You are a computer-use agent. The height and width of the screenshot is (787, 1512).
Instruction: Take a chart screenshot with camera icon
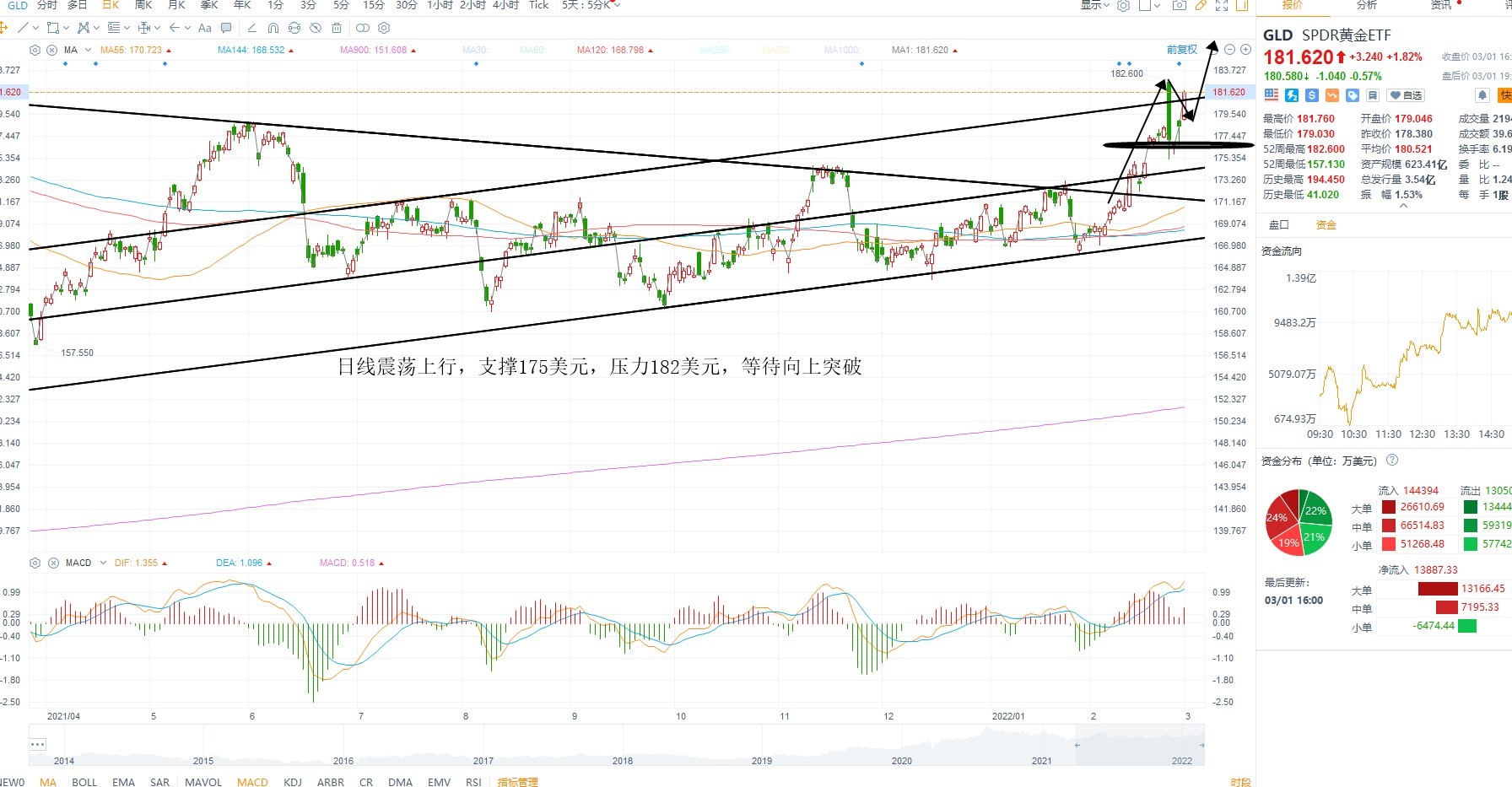click(x=1180, y=5)
